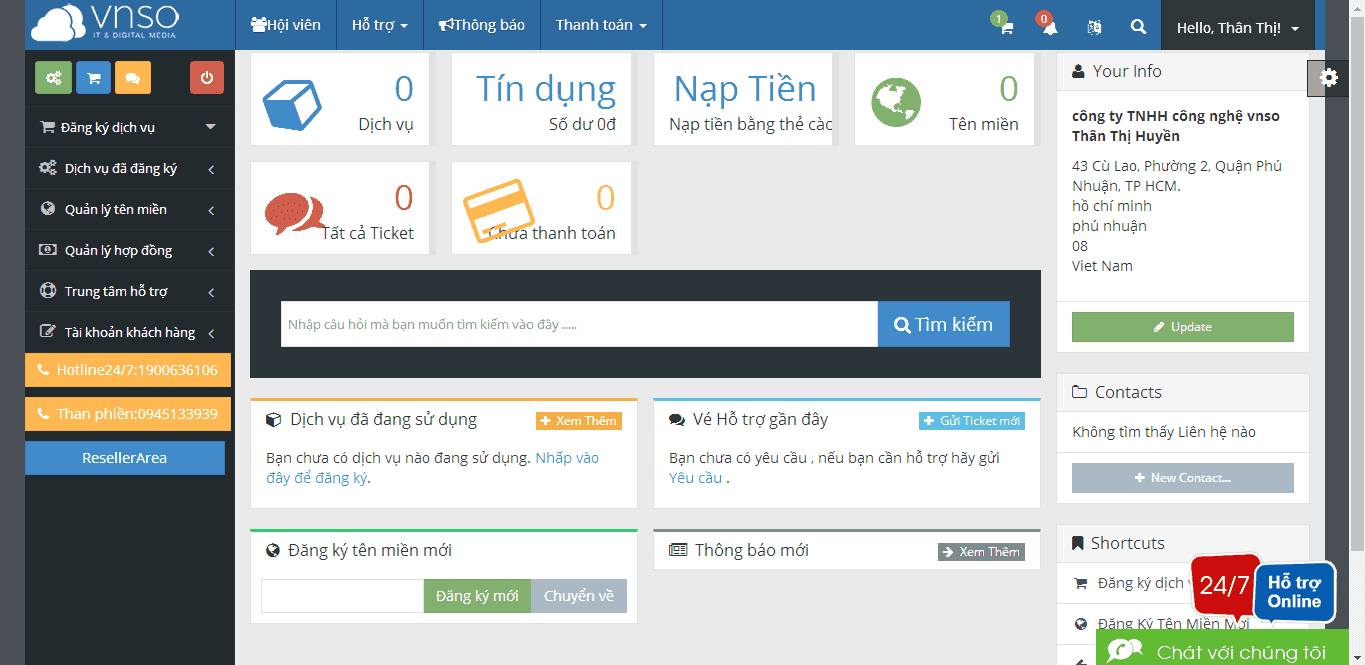
Task: Click Than phiền:0945133939 button
Action: point(128,414)
